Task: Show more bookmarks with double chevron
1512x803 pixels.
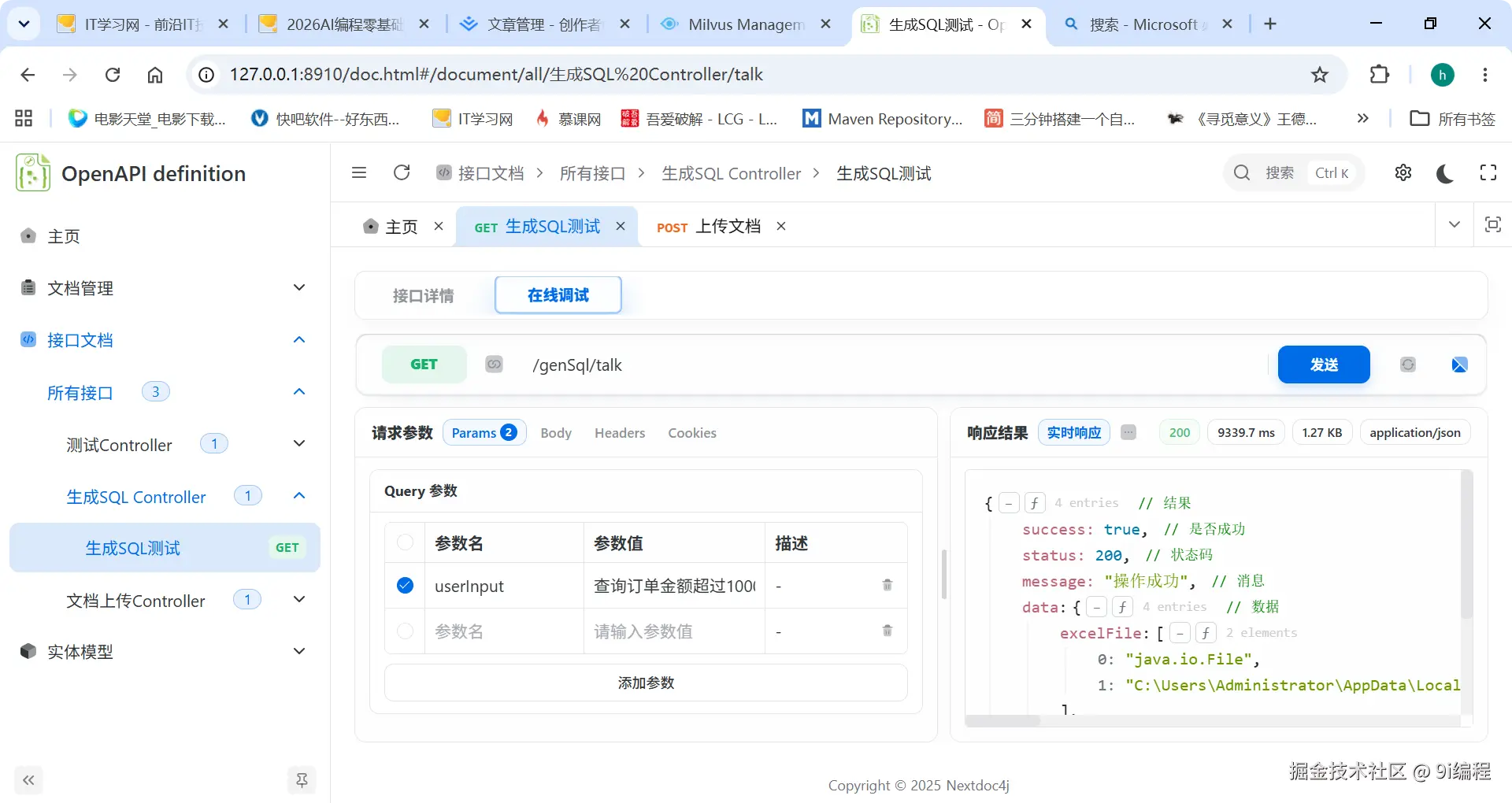Action: 1362,119
